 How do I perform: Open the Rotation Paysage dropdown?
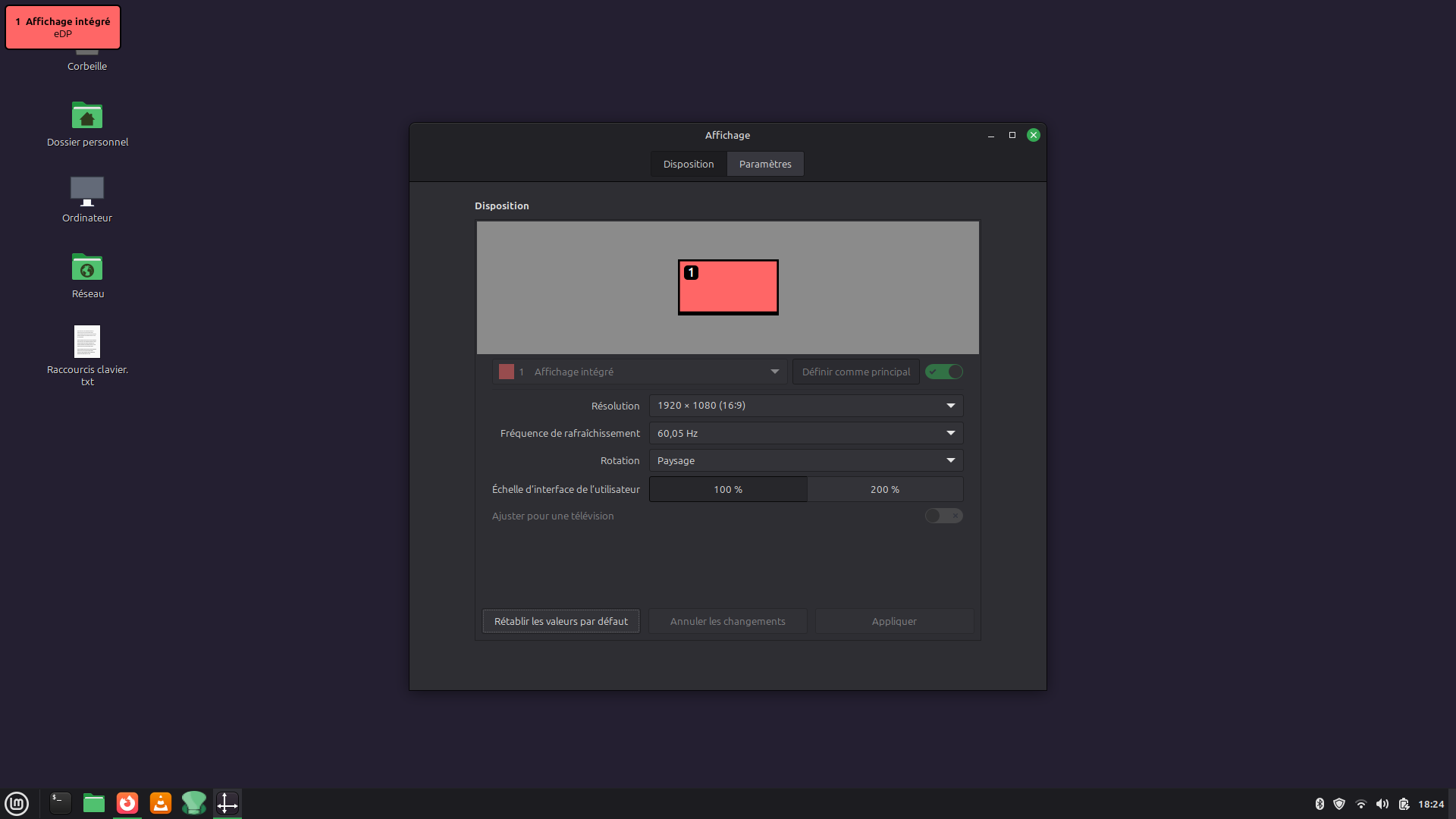[x=806, y=460]
